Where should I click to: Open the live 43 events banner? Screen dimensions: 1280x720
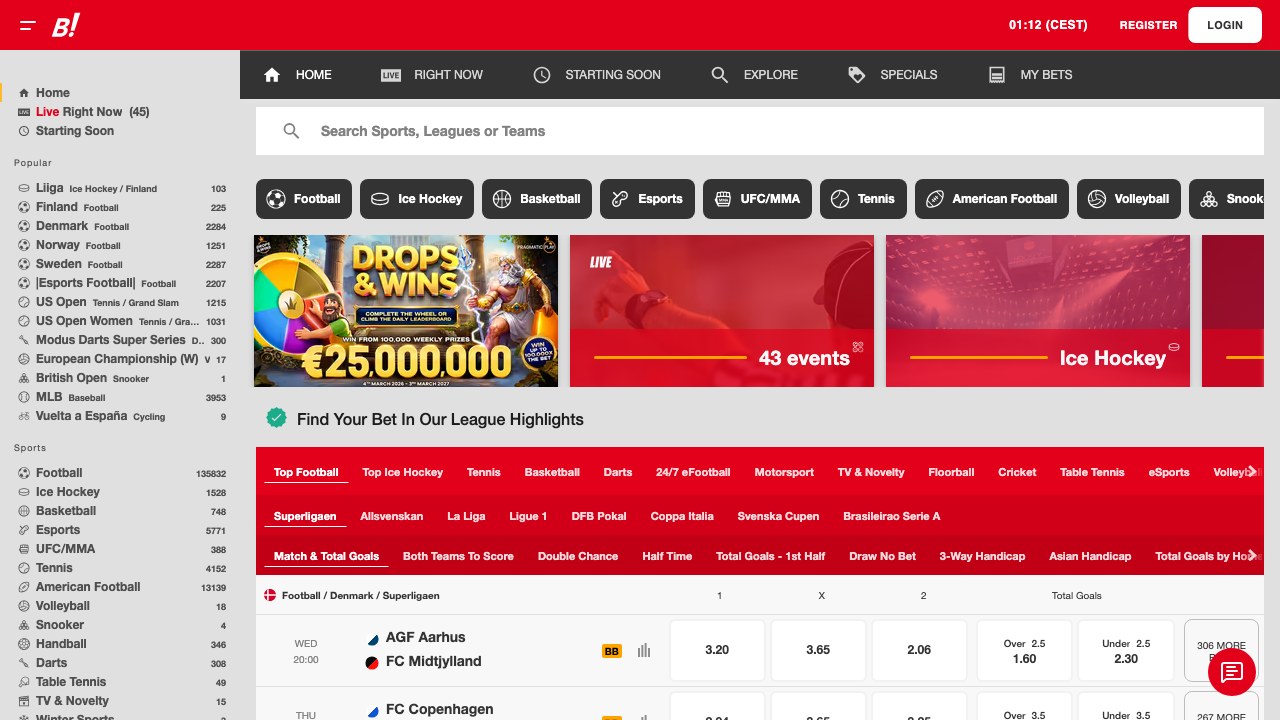pyautogui.click(x=722, y=311)
